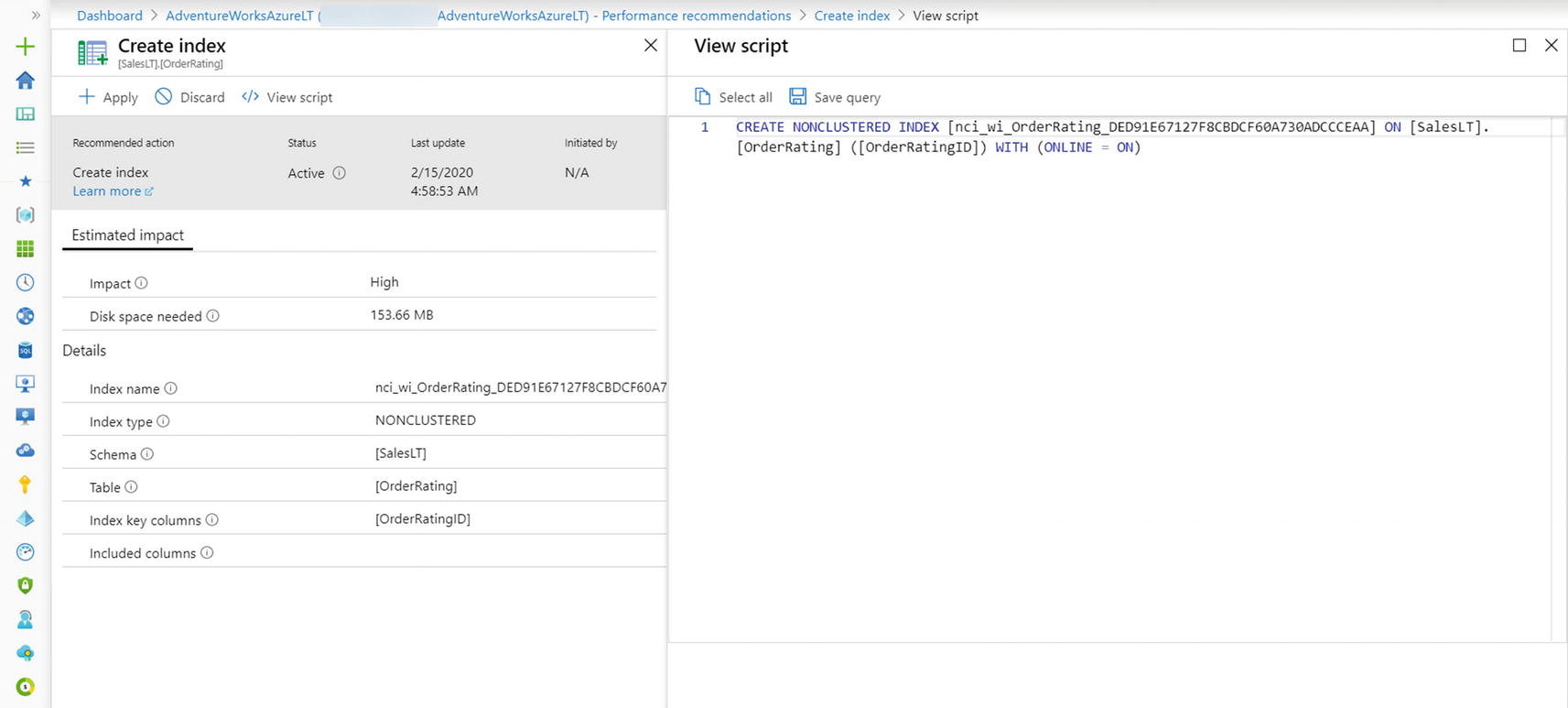The width and height of the screenshot is (1568, 708).
Task: Click Select all in View script panel
Action: [733, 97]
